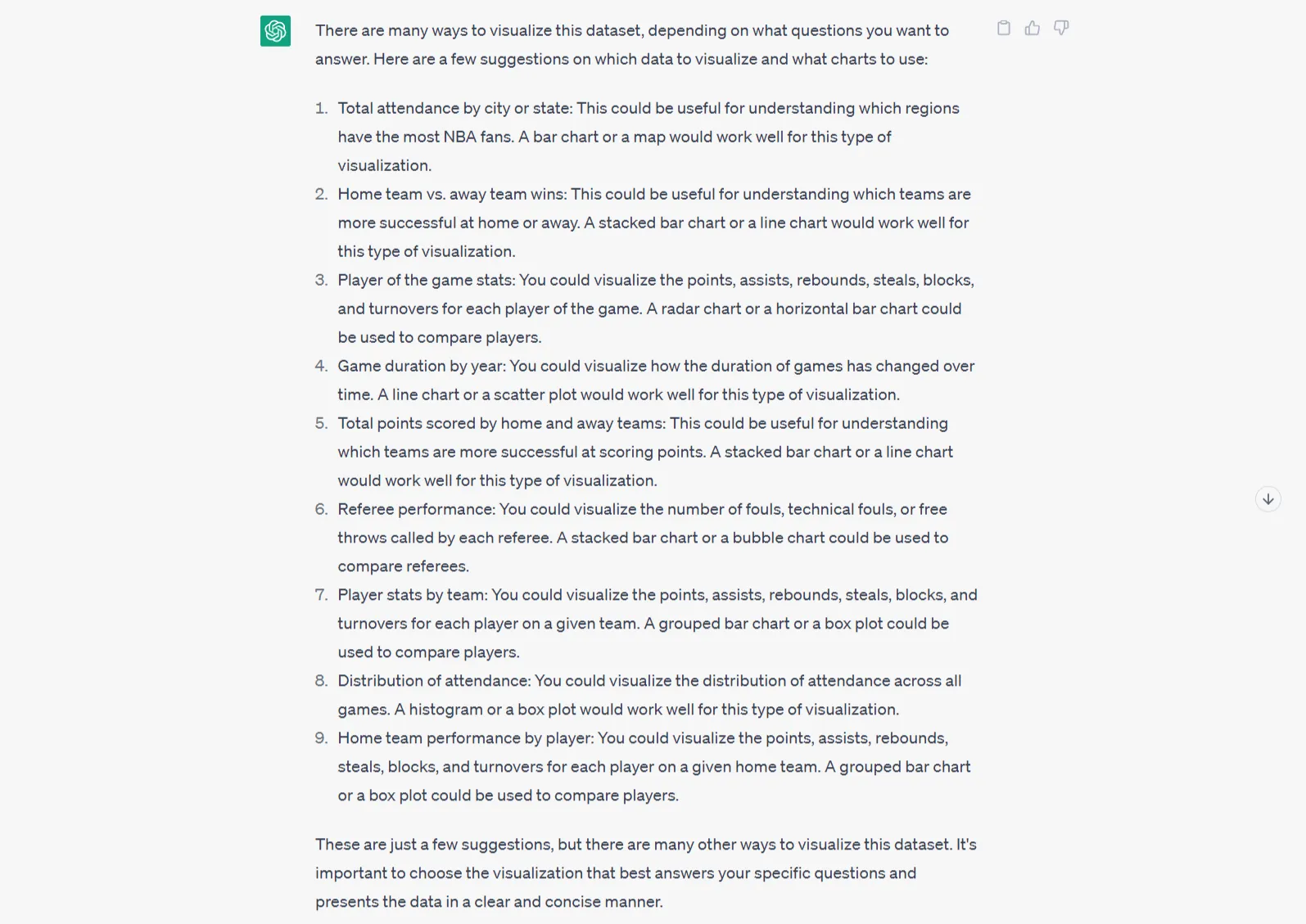The image size is (1306, 924).
Task: Click the list number 1 marker
Action: point(321,108)
